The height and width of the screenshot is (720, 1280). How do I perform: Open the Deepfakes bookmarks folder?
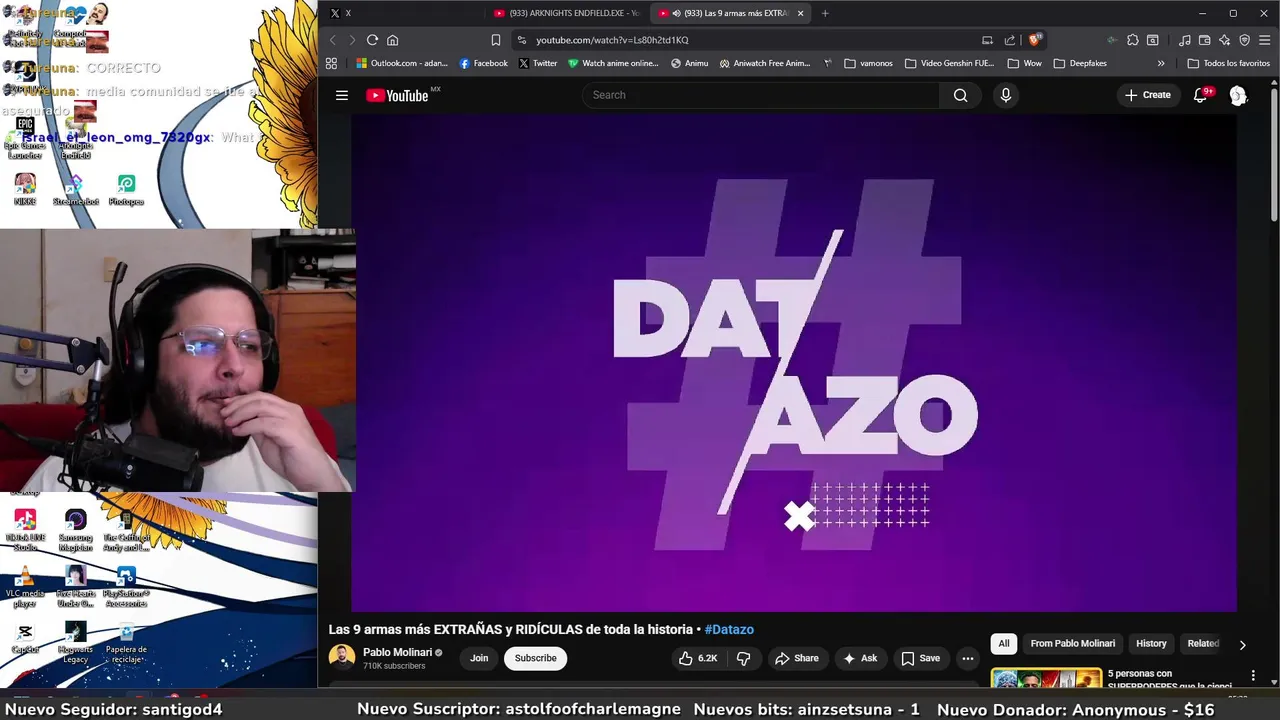click(x=1079, y=63)
